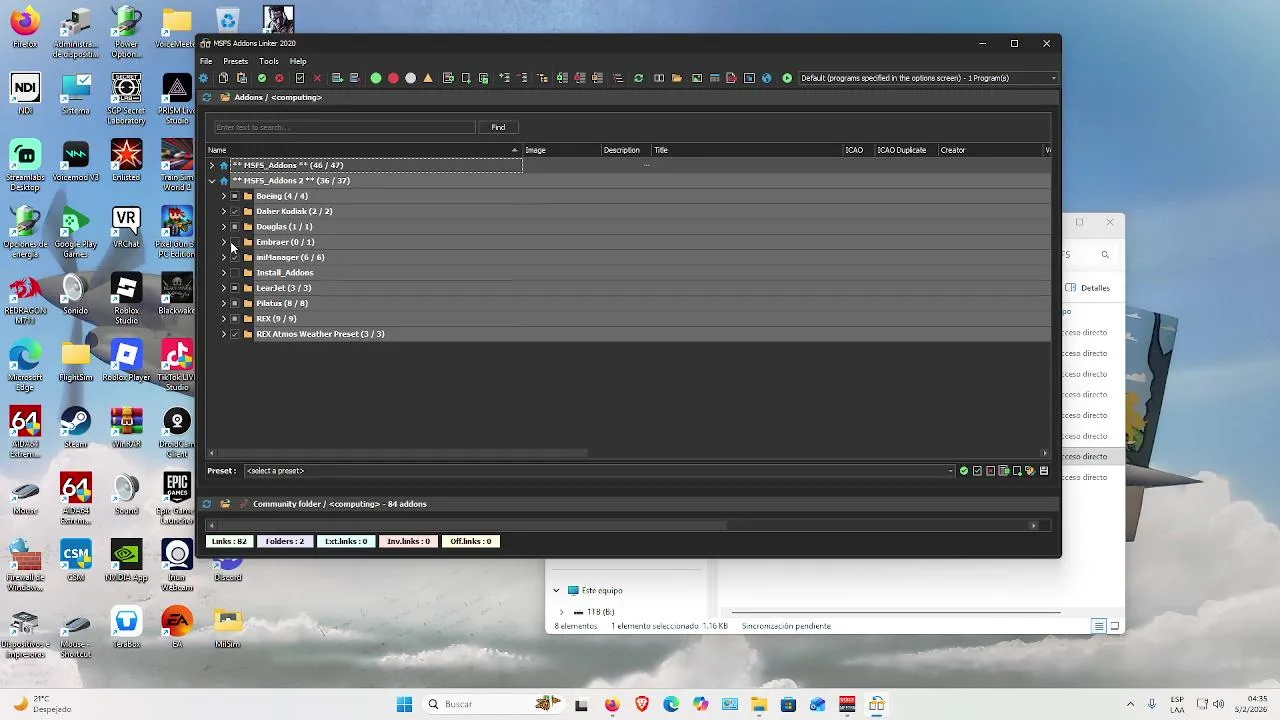Viewport: 1280px width, 720px height.
Task: Toggle the Install_Addons checkbox
Action: pyautogui.click(x=235, y=273)
